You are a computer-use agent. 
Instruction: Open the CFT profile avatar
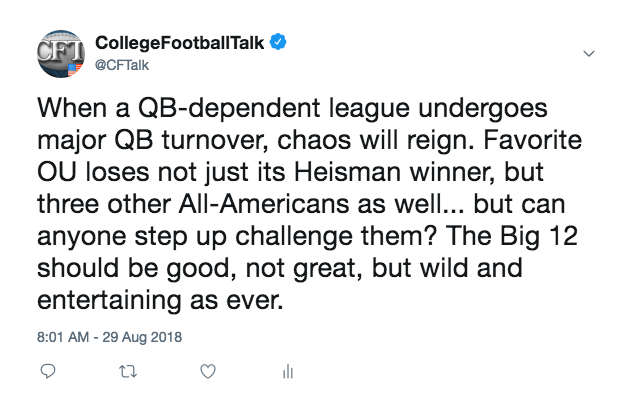[61, 53]
